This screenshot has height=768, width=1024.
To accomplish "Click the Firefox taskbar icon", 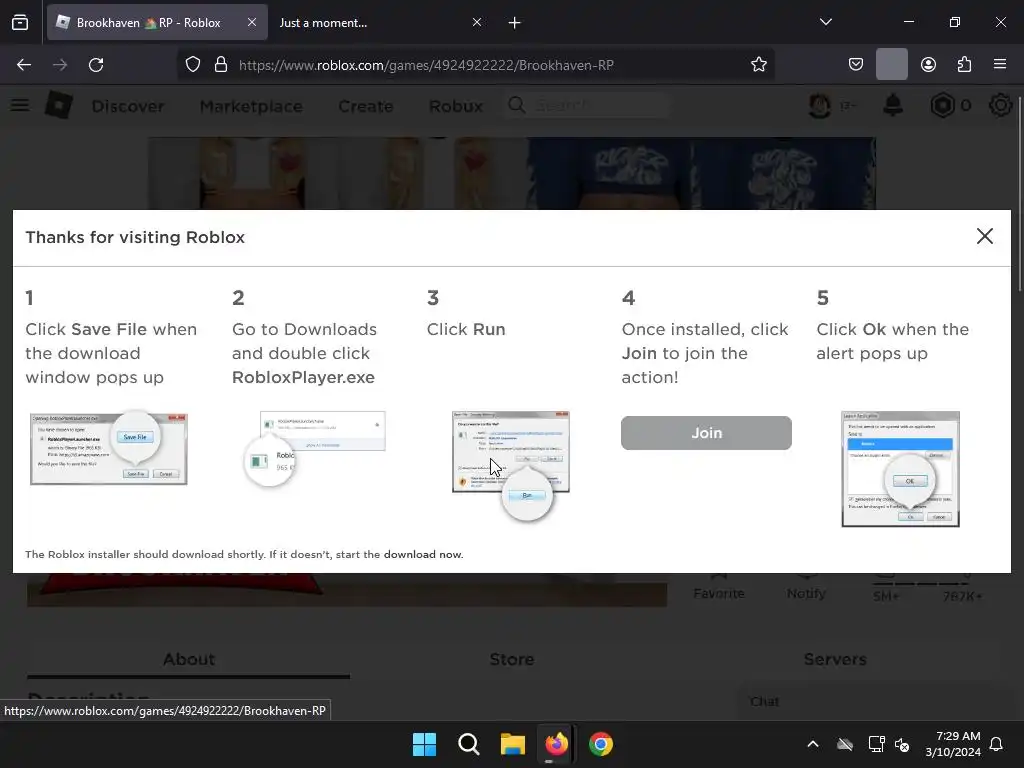I will pos(556,744).
